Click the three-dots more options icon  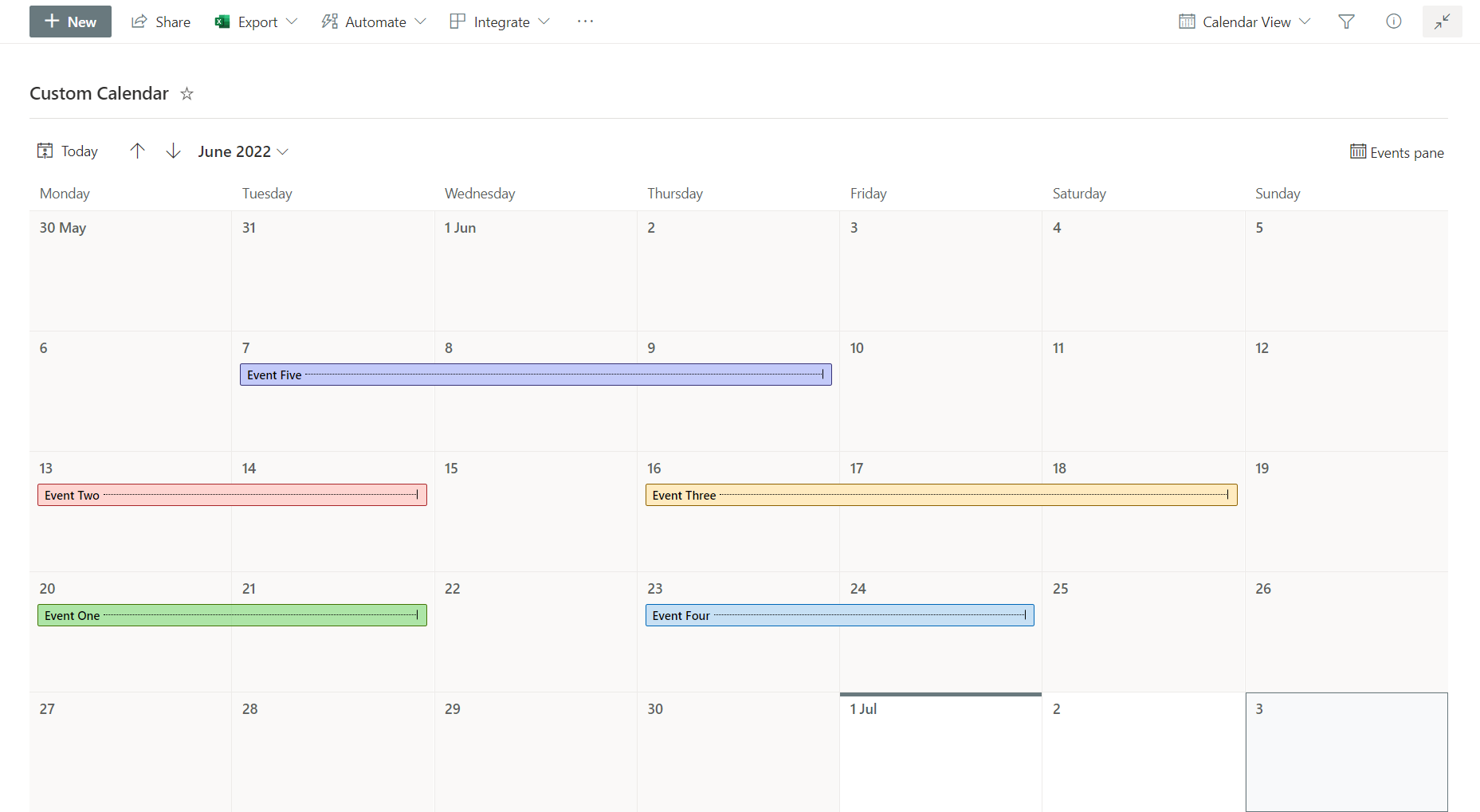point(585,22)
